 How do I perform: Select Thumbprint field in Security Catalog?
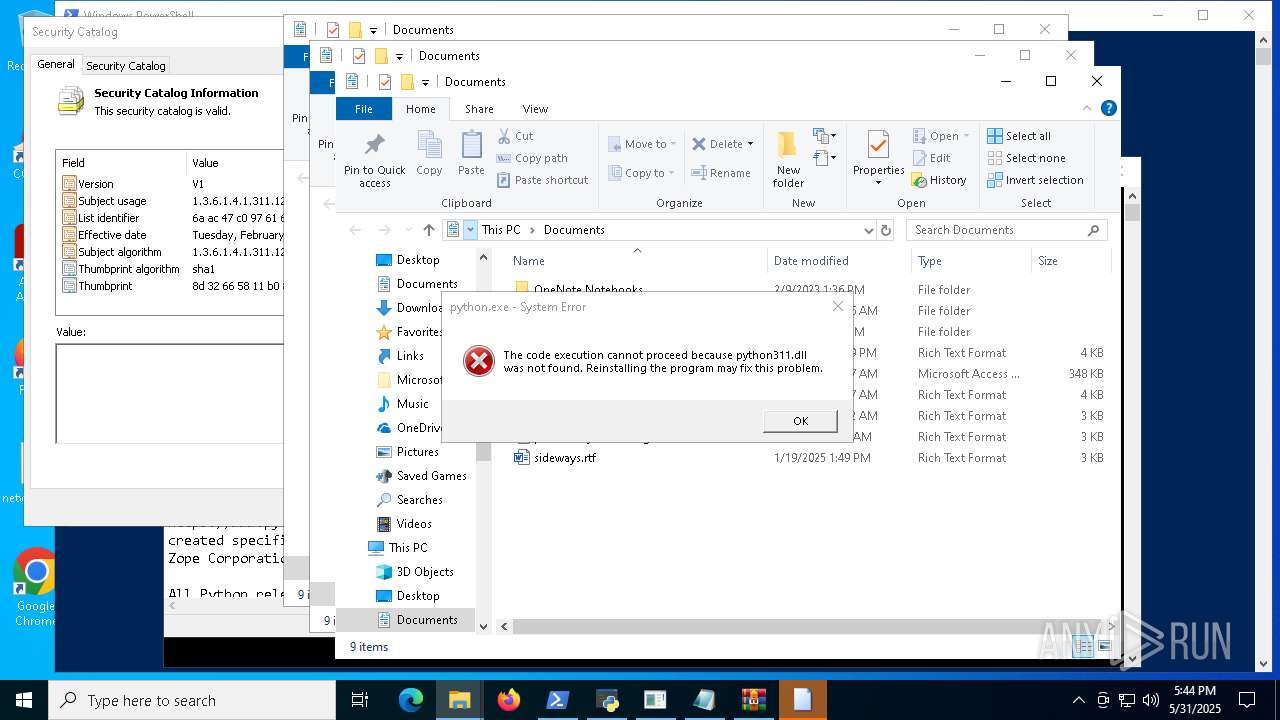105,286
